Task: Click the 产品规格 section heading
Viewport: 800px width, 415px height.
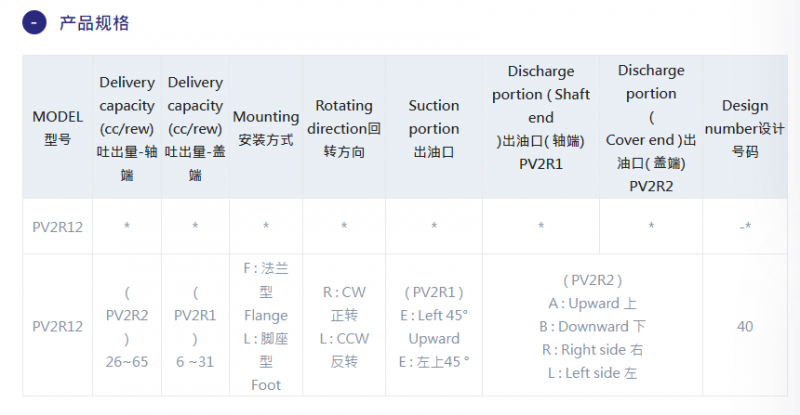Action: (94, 23)
